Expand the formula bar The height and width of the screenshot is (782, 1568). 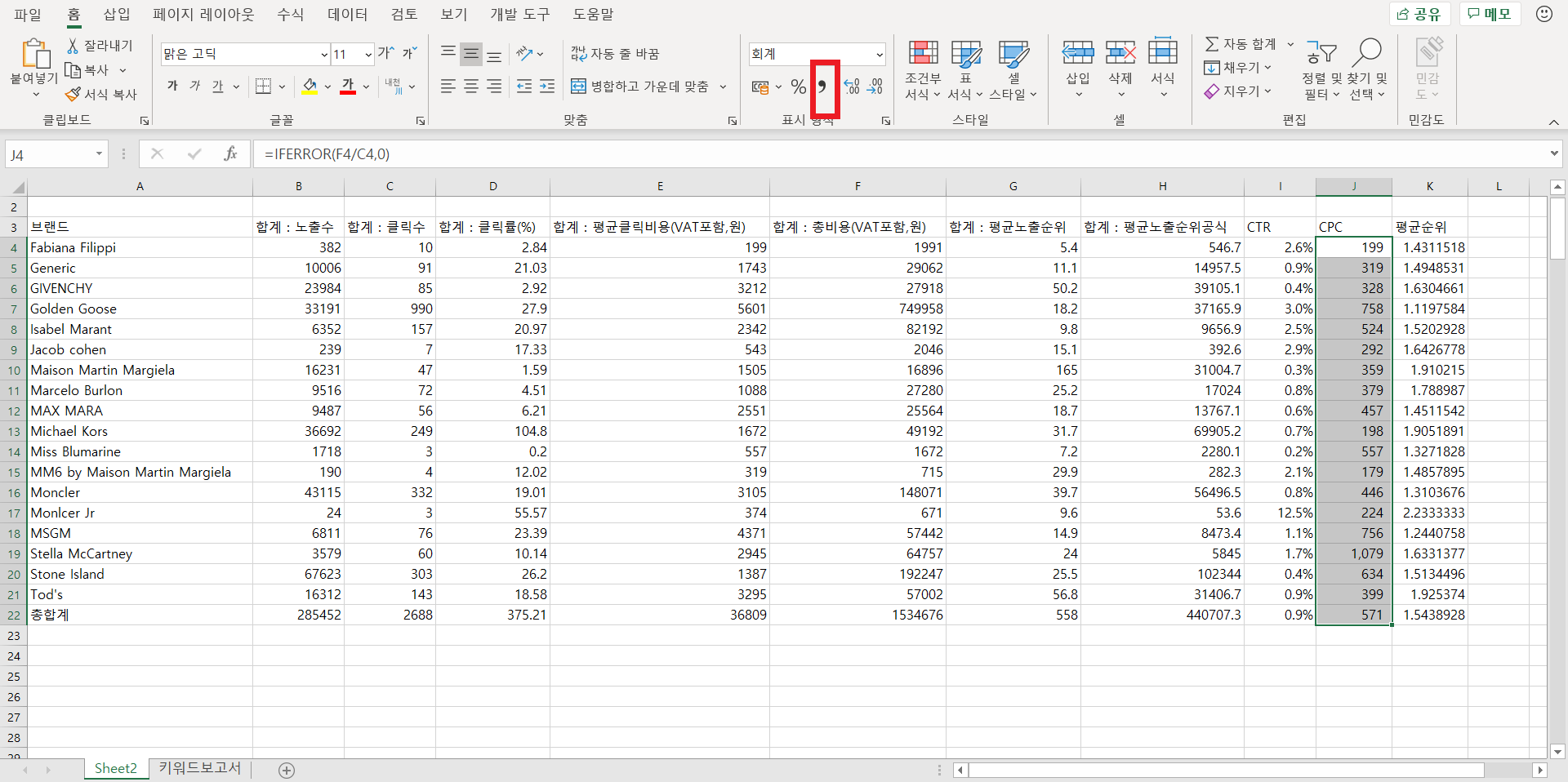coord(1554,153)
